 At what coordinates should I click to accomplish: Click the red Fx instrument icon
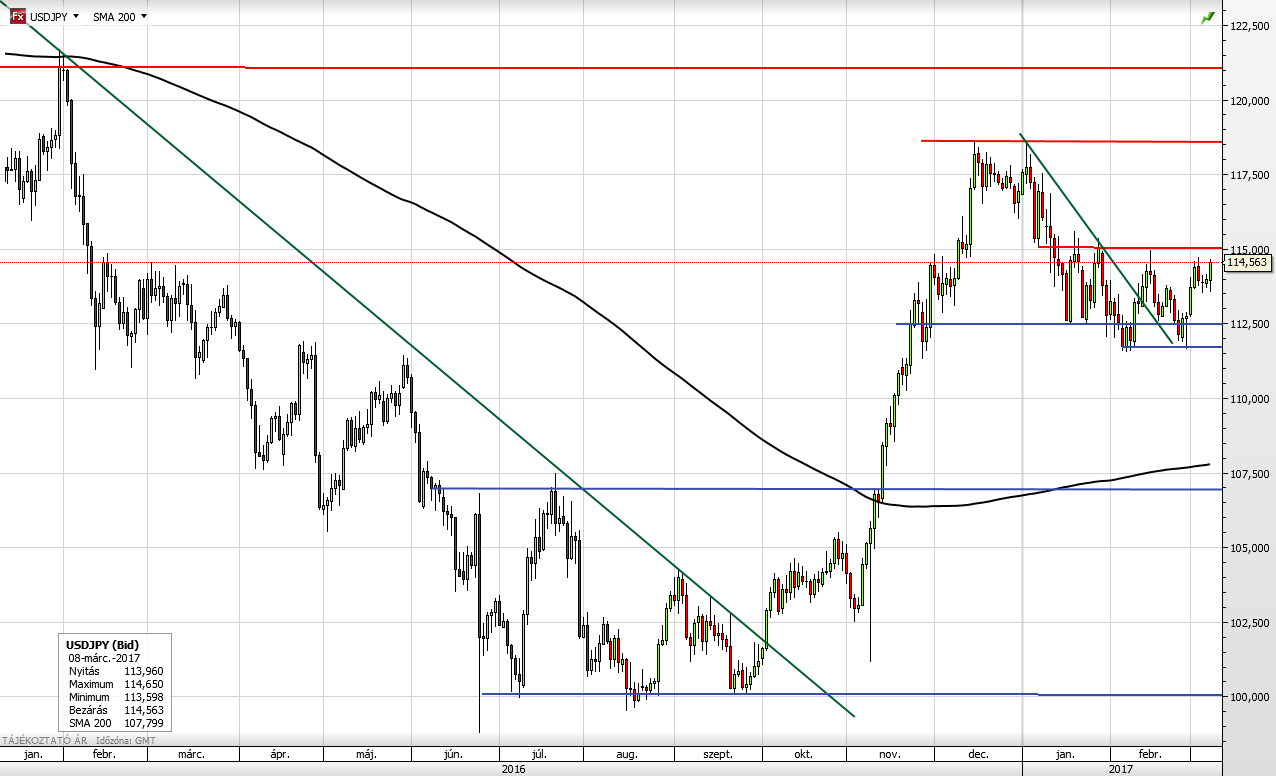17,16
